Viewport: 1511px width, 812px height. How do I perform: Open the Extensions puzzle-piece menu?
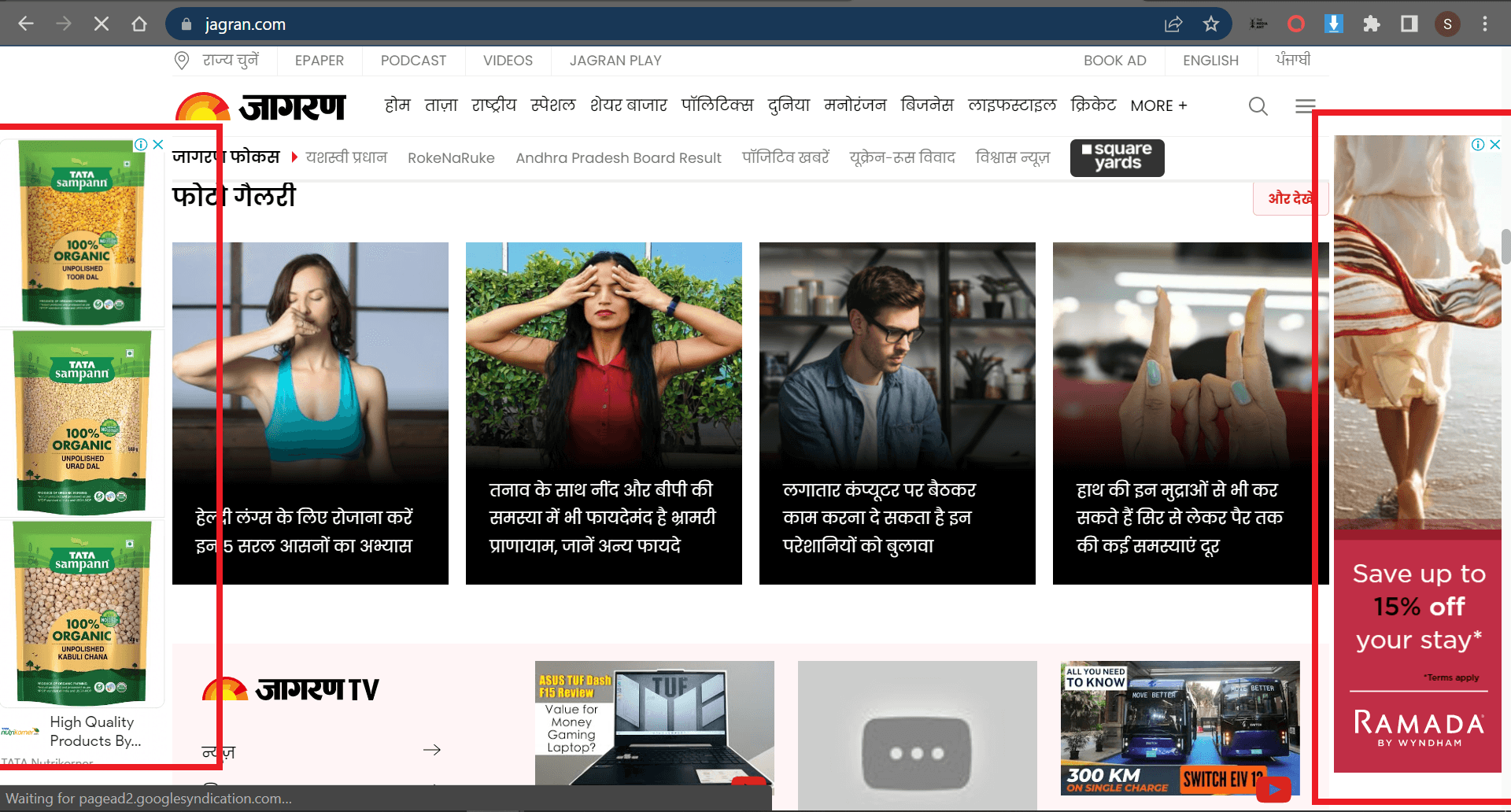pos(1372,24)
